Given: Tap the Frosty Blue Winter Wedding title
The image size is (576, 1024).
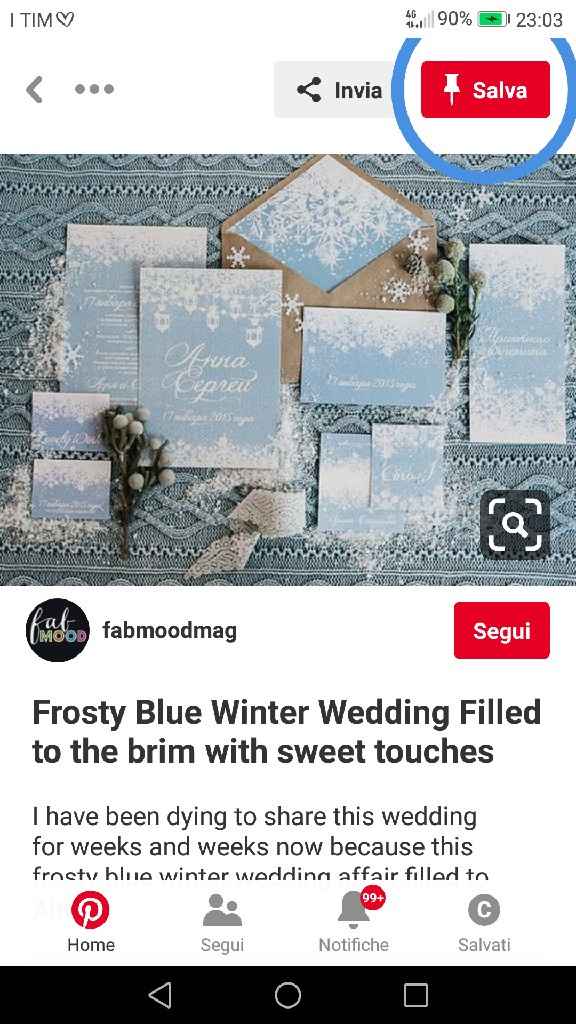Looking at the screenshot, I should click(287, 731).
